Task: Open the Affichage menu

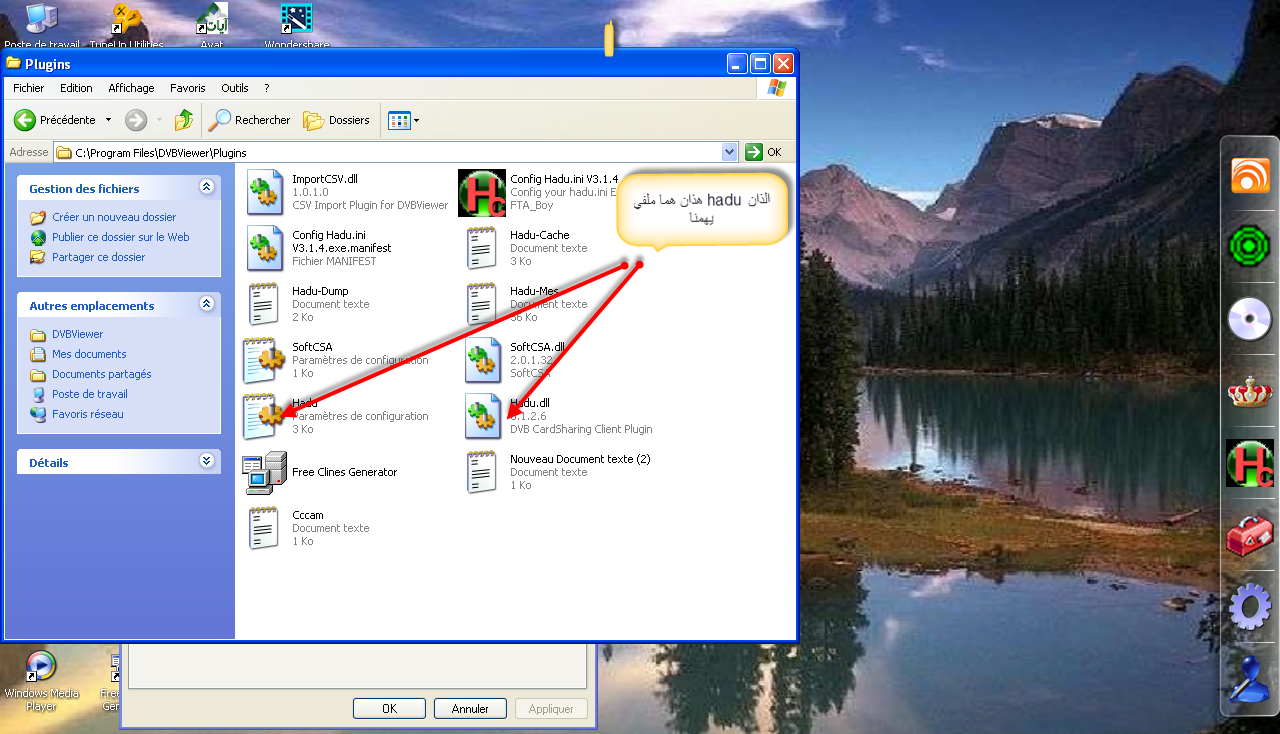Action: pyautogui.click(x=131, y=88)
